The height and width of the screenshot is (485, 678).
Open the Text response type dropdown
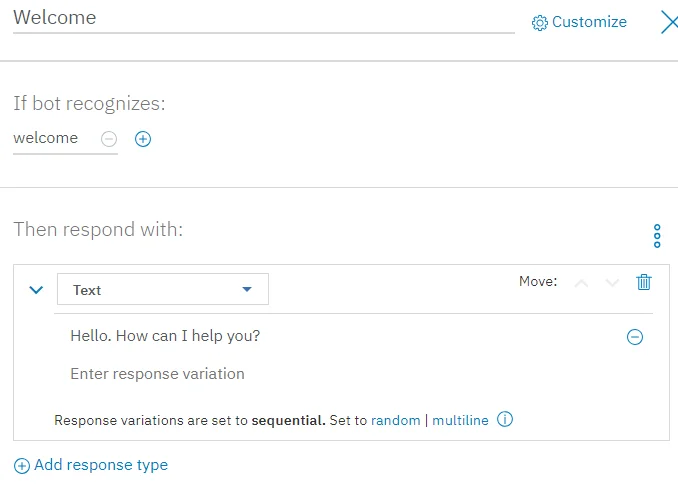coord(163,290)
